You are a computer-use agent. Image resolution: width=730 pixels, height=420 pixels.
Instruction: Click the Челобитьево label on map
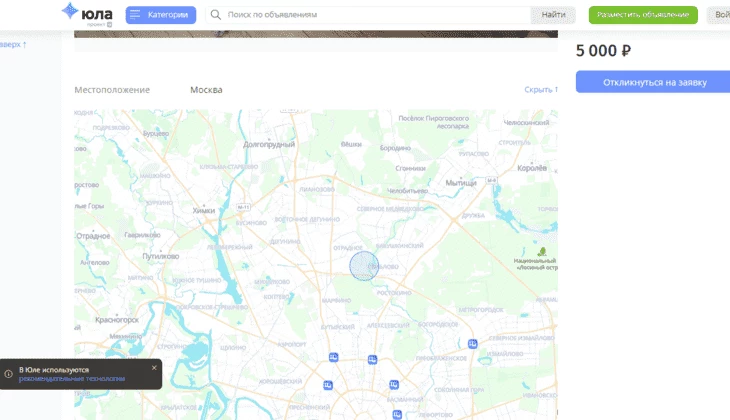tap(407, 191)
